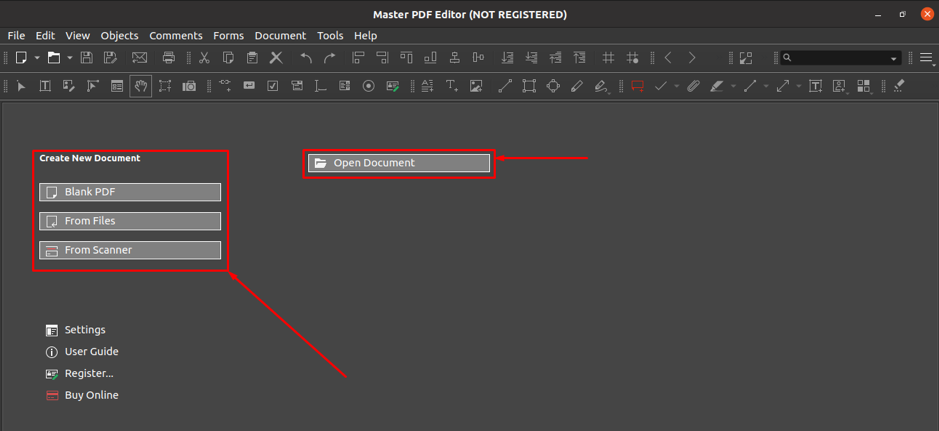The image size is (939, 431).
Task: Click the Copy icon in toolbar
Action: [228, 57]
